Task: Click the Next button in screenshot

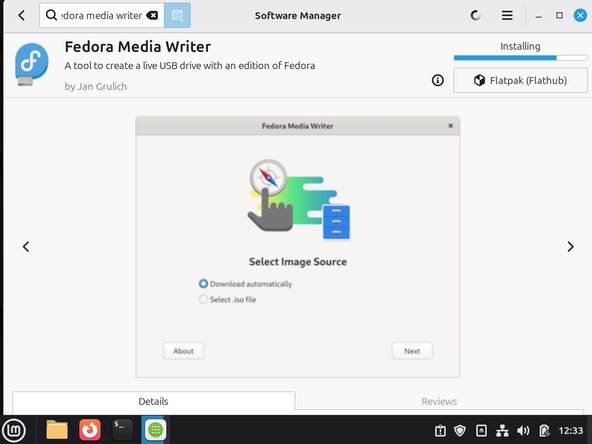Action: [x=412, y=351]
